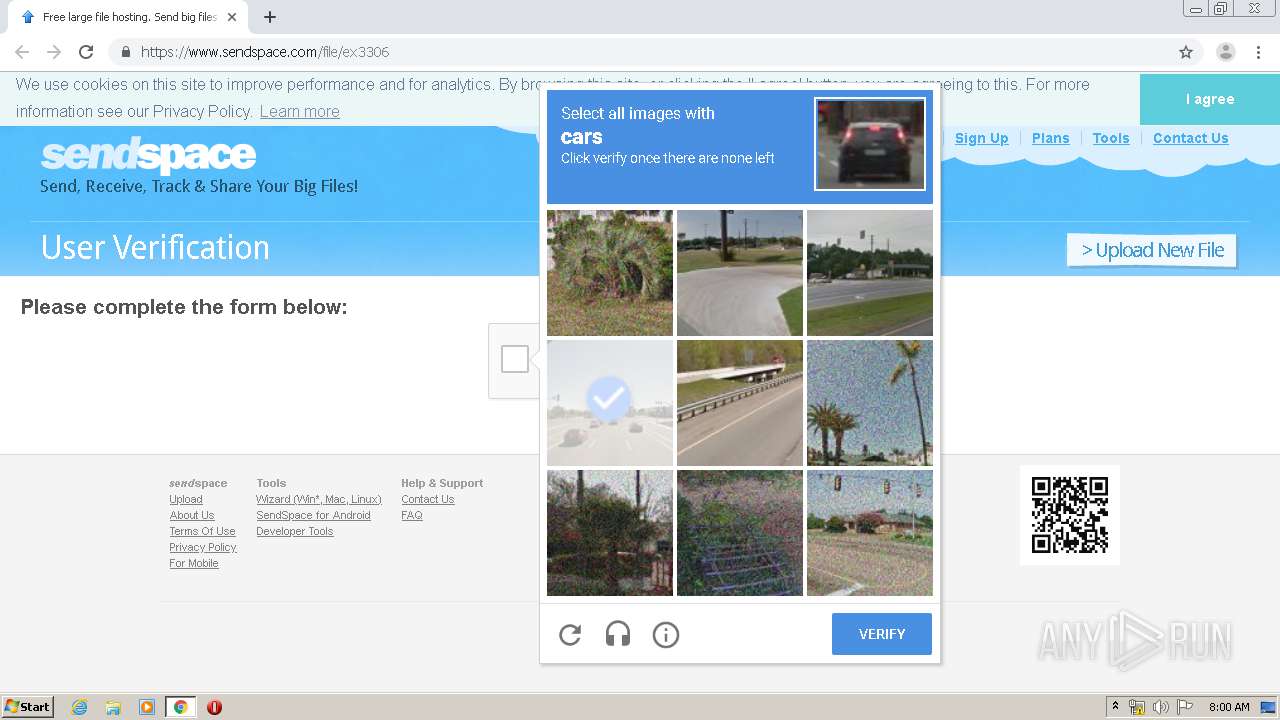
Task: Select the curved driveway image tile
Action: (x=740, y=273)
